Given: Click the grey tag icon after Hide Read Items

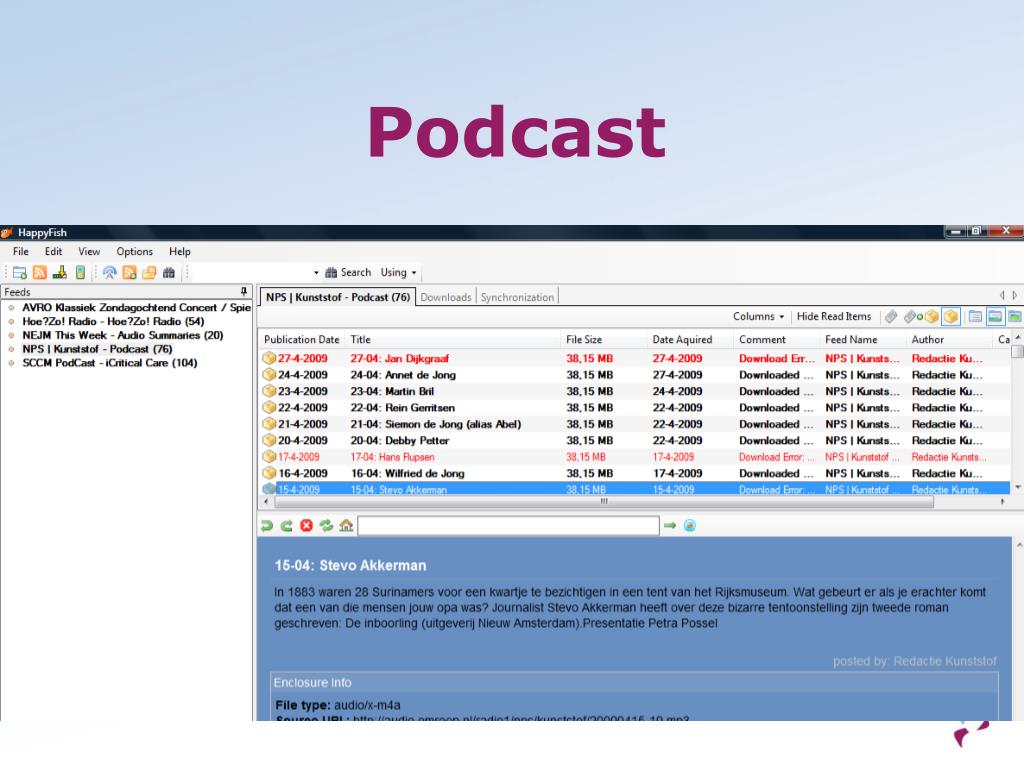Looking at the screenshot, I should (891, 317).
